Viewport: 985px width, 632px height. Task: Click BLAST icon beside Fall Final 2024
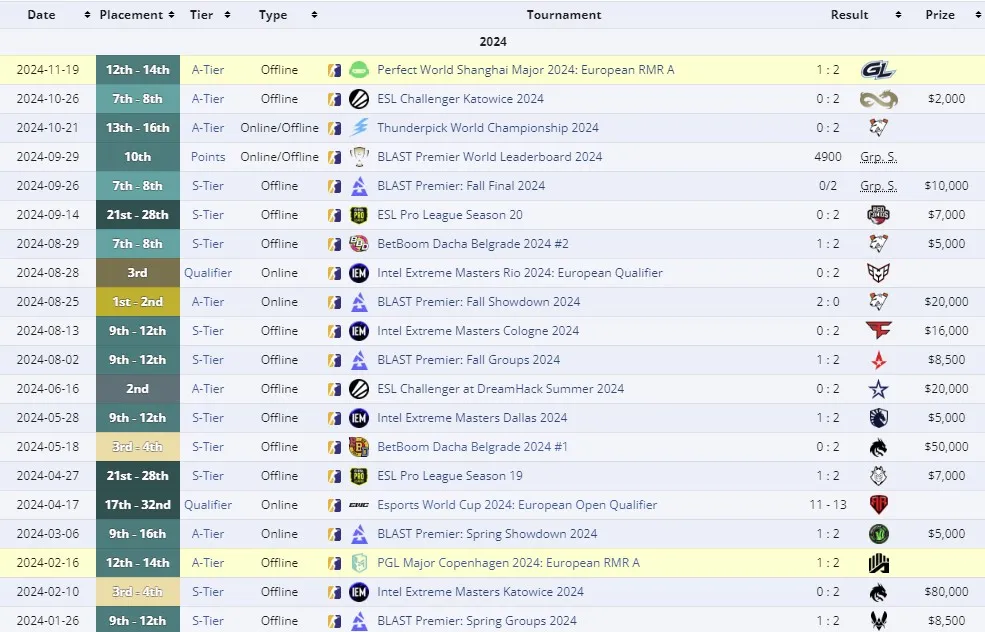359,185
